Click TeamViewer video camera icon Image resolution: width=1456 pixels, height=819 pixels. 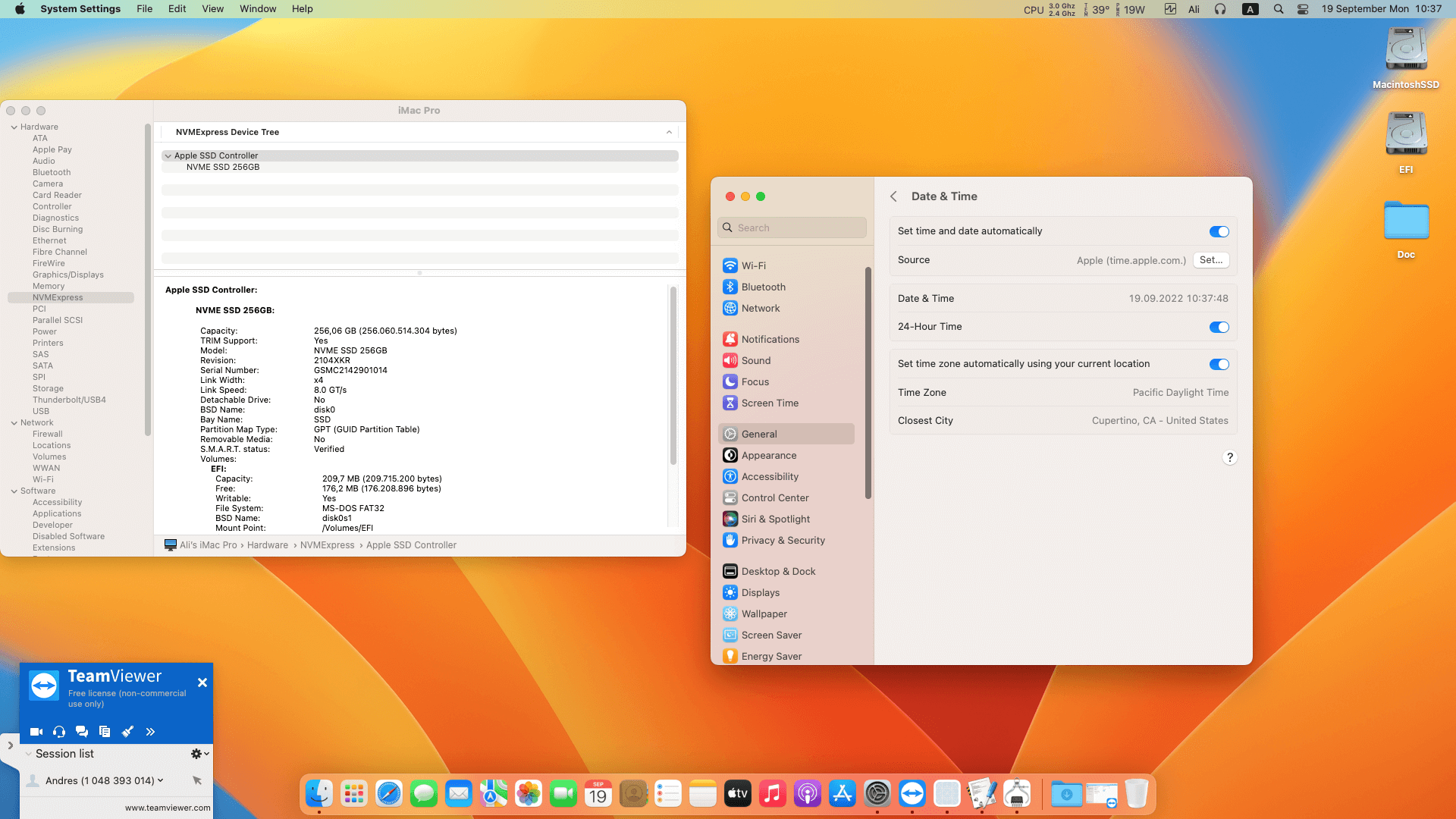[36, 732]
